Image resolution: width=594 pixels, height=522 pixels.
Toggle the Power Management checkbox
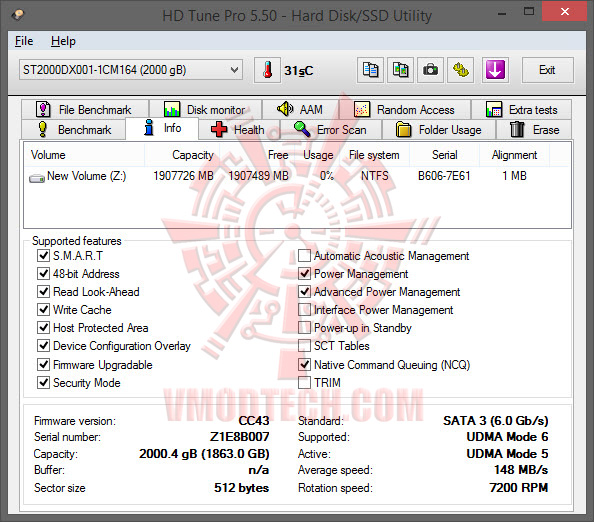coord(305,274)
